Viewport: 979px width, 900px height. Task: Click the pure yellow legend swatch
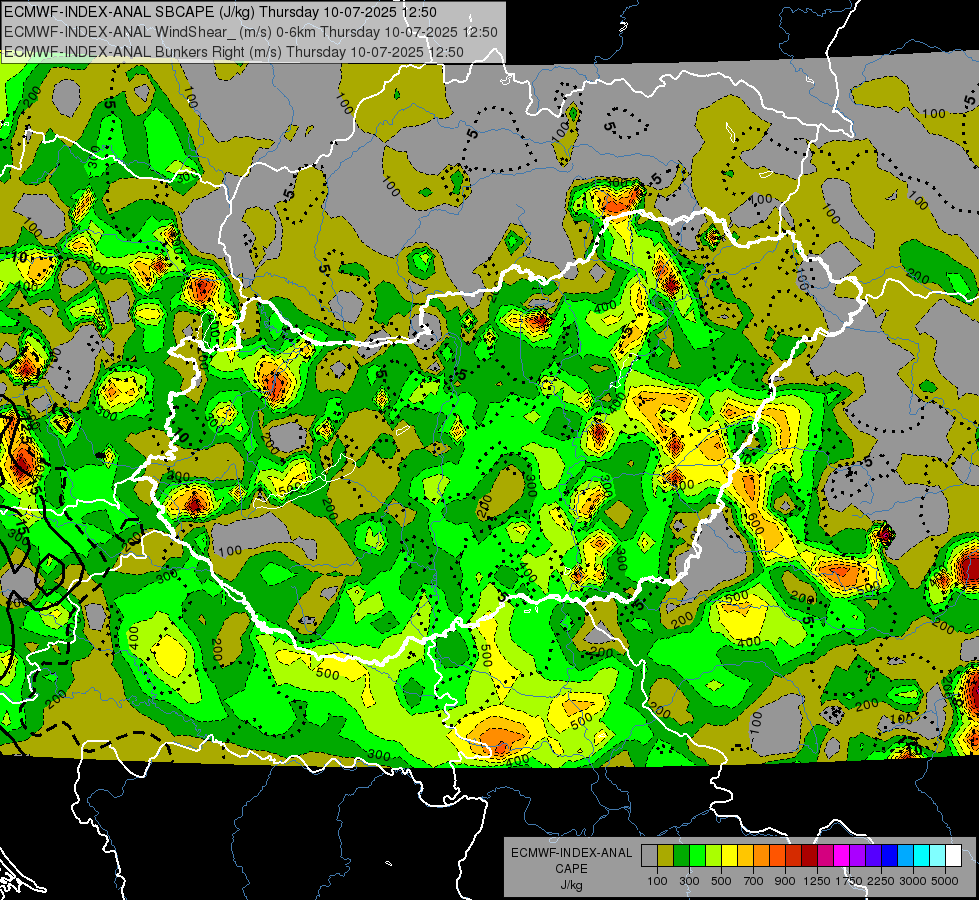[729, 855]
